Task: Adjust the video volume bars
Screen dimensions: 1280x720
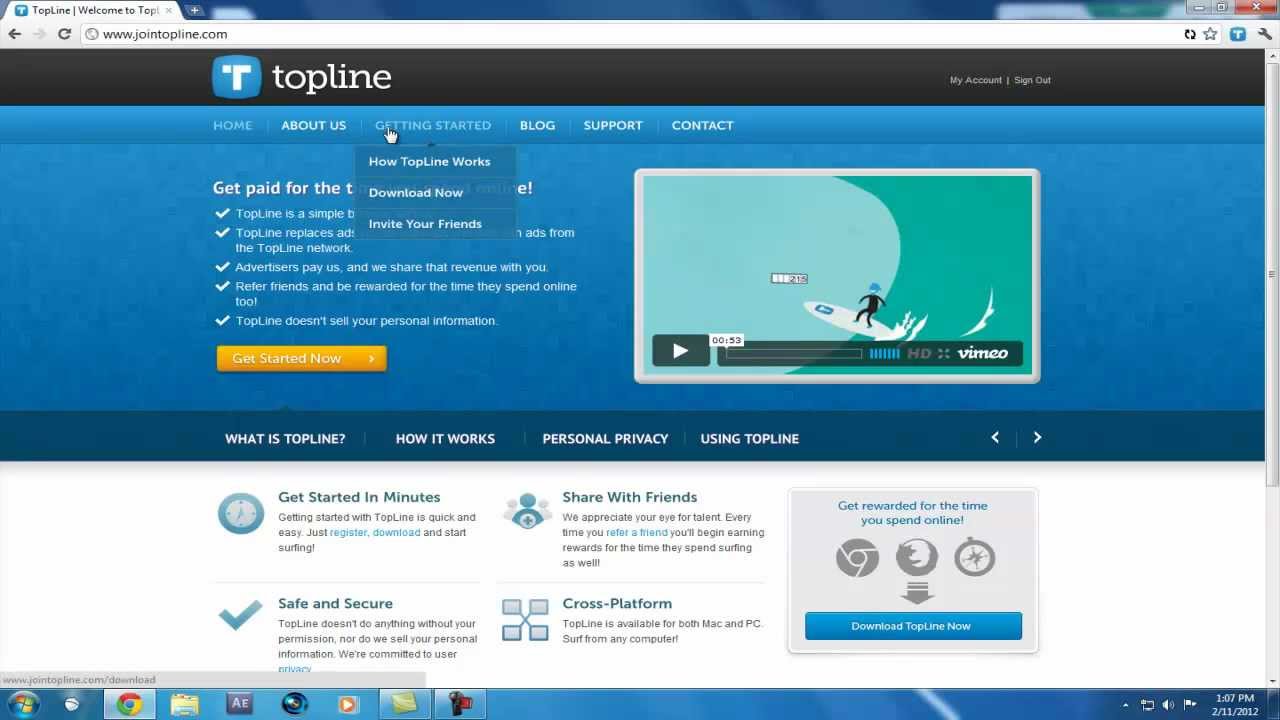Action: click(x=884, y=353)
